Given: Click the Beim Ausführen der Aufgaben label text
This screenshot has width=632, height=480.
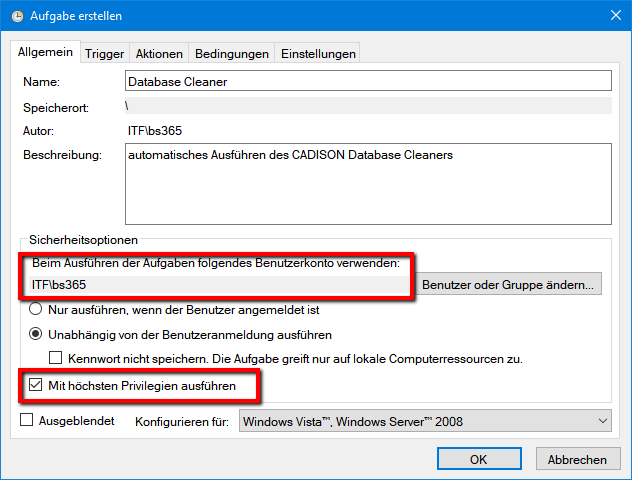Looking at the screenshot, I should (216, 263).
